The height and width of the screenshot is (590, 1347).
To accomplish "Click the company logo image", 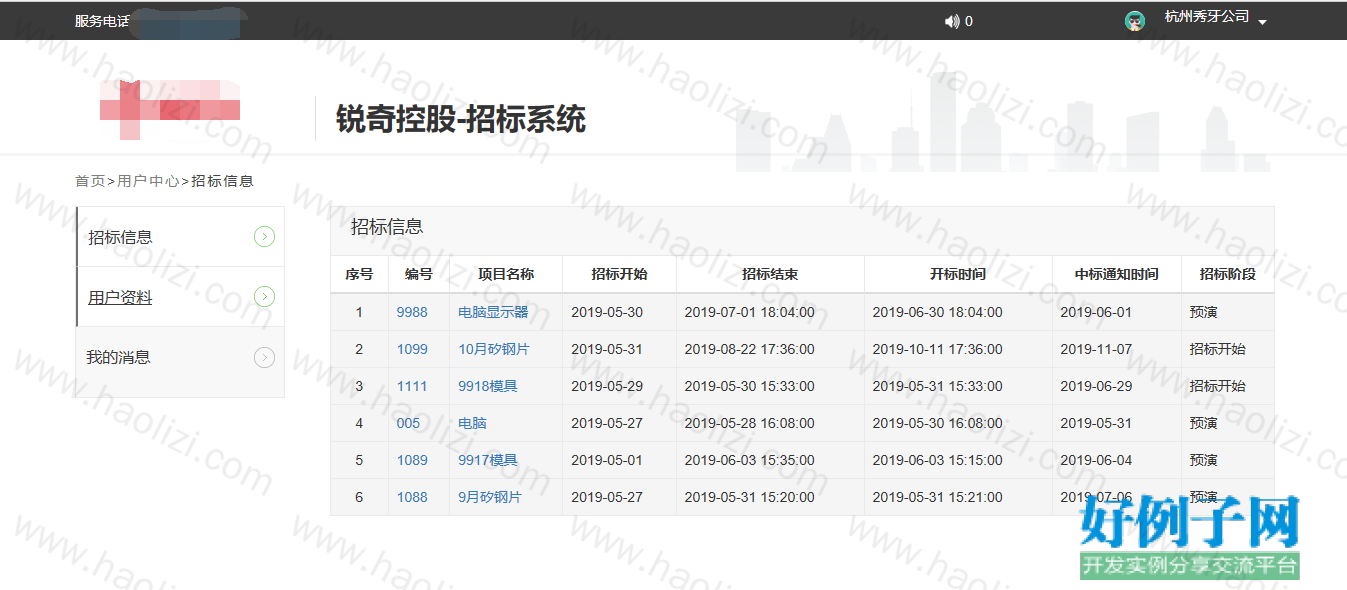I will pos(170,110).
